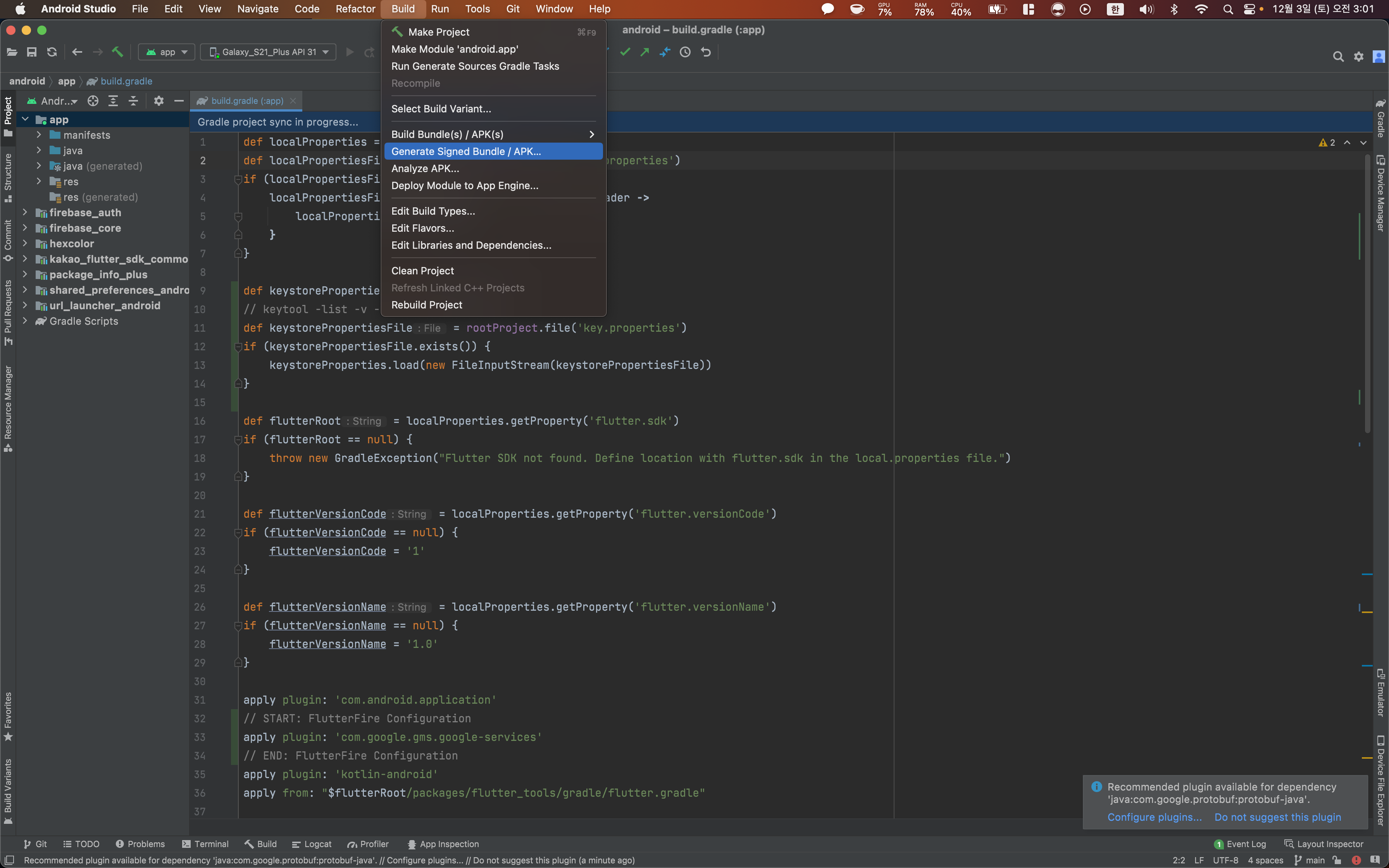The width and height of the screenshot is (1389, 868).
Task: Click the Sync refresh toolbar icon
Action: [52, 52]
